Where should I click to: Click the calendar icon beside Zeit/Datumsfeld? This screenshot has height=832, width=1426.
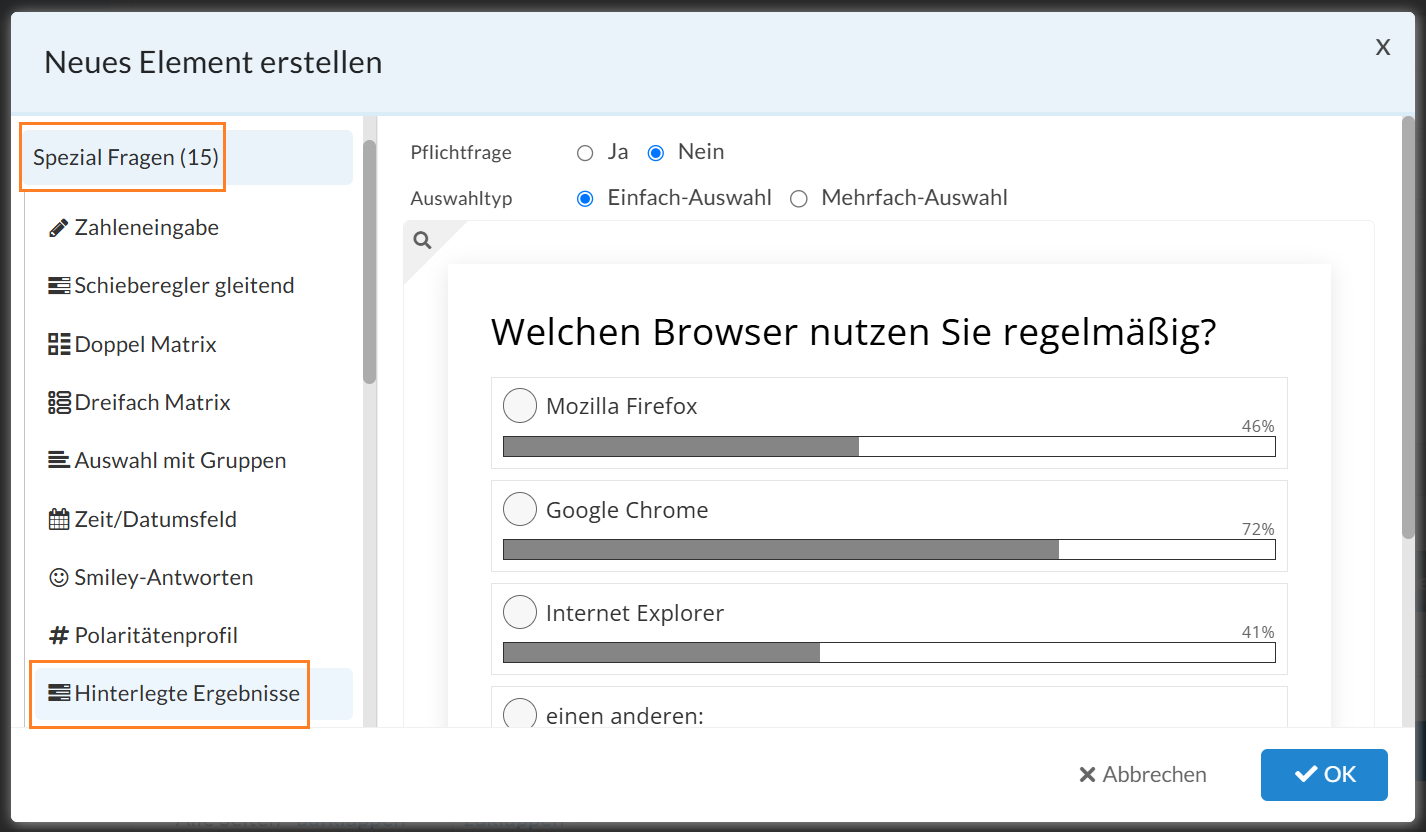click(x=59, y=519)
